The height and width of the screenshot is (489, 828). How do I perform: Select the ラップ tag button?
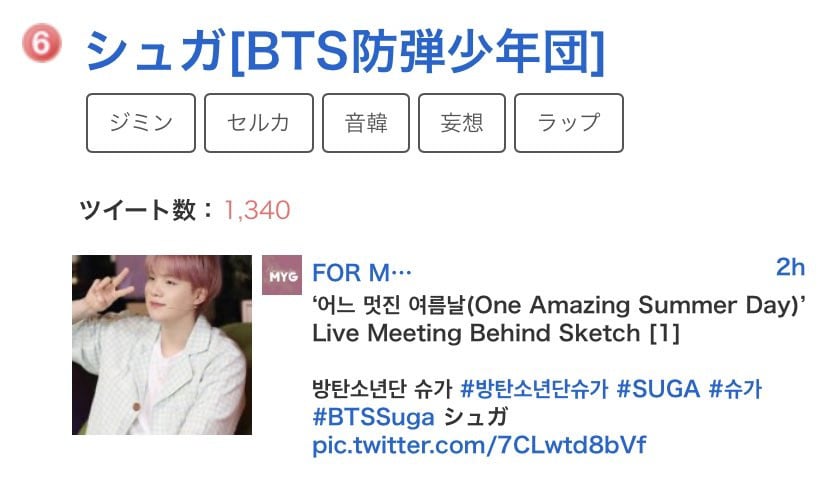[569, 123]
